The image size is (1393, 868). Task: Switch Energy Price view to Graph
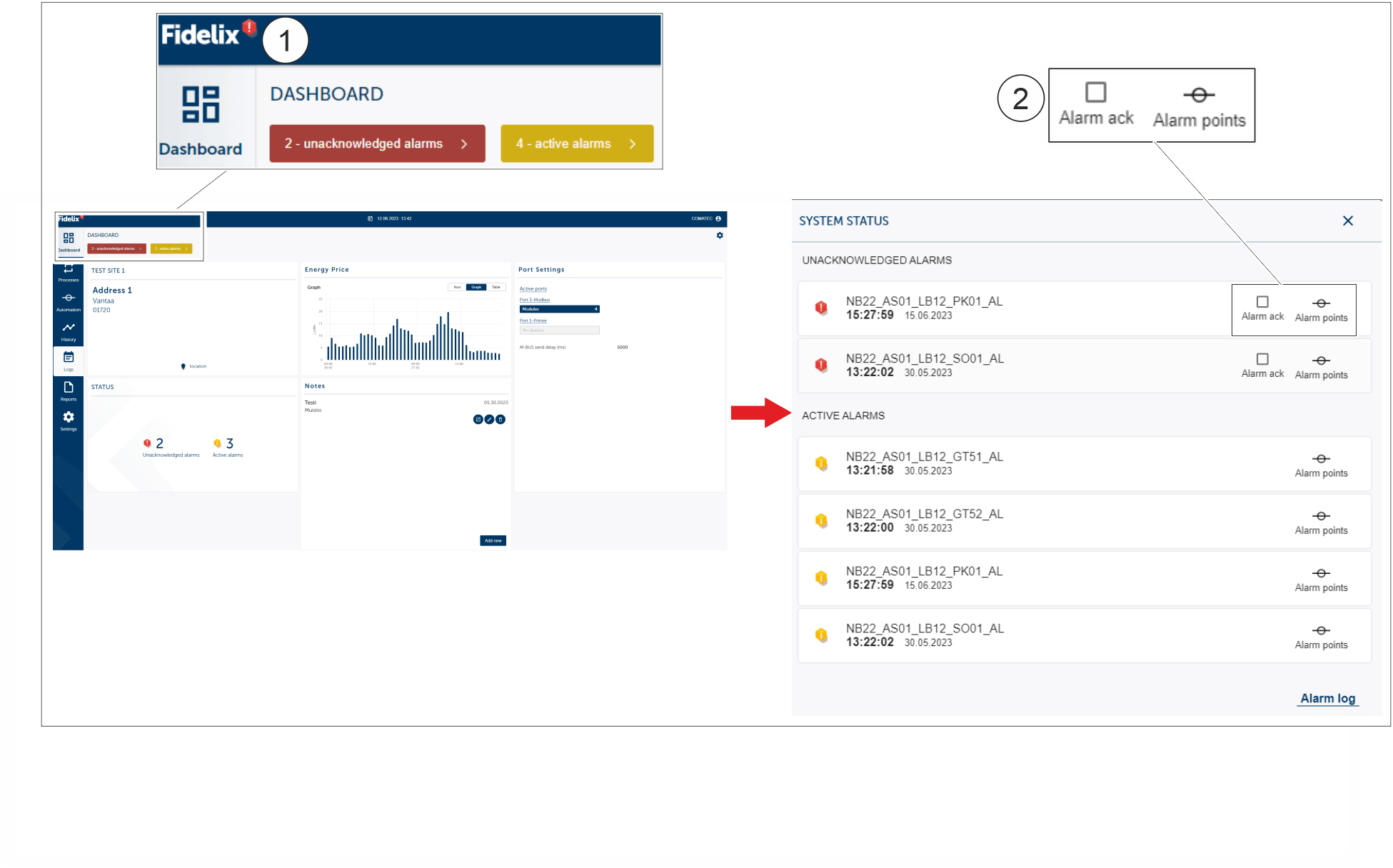(476, 287)
